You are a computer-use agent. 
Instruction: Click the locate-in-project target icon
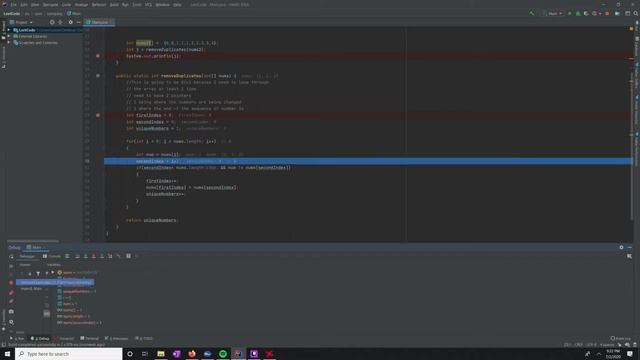(x=52, y=22)
